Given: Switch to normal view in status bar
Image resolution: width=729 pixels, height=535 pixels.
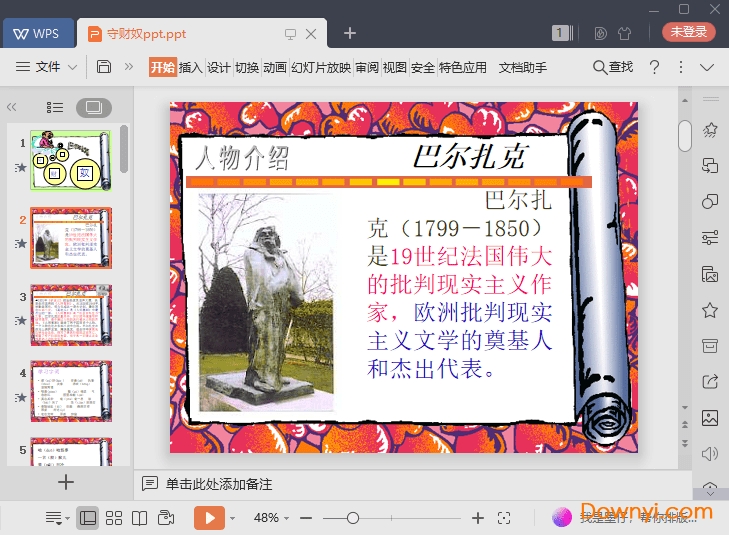Looking at the screenshot, I should (x=88, y=518).
